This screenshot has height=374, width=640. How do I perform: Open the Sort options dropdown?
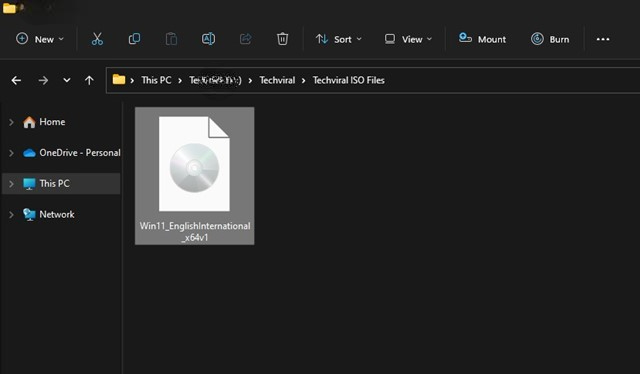pyautogui.click(x=338, y=39)
